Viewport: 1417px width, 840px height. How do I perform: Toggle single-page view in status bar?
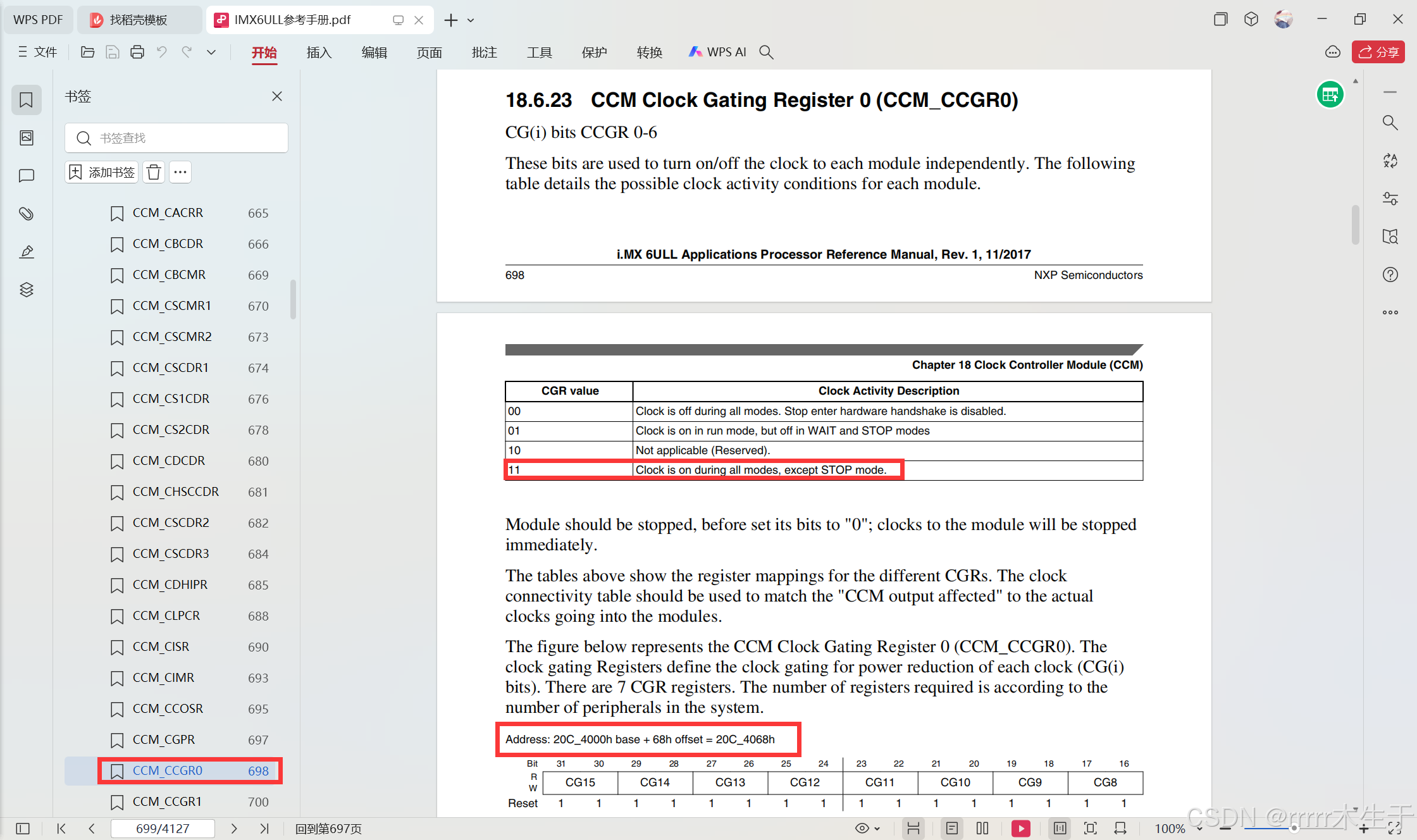click(952, 828)
